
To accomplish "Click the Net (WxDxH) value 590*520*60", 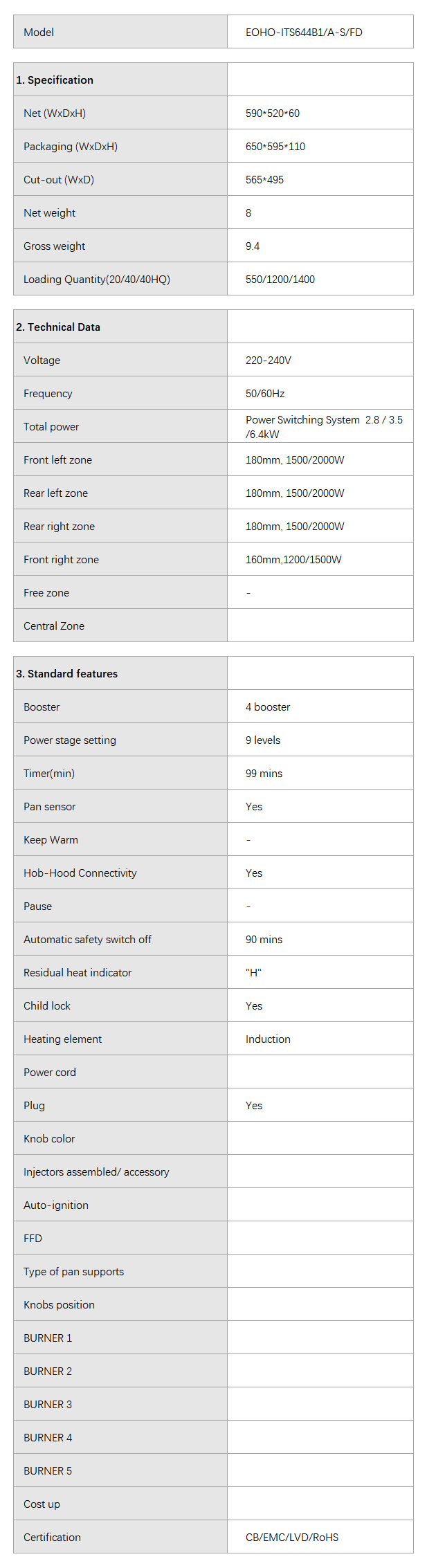I will pos(273,113).
